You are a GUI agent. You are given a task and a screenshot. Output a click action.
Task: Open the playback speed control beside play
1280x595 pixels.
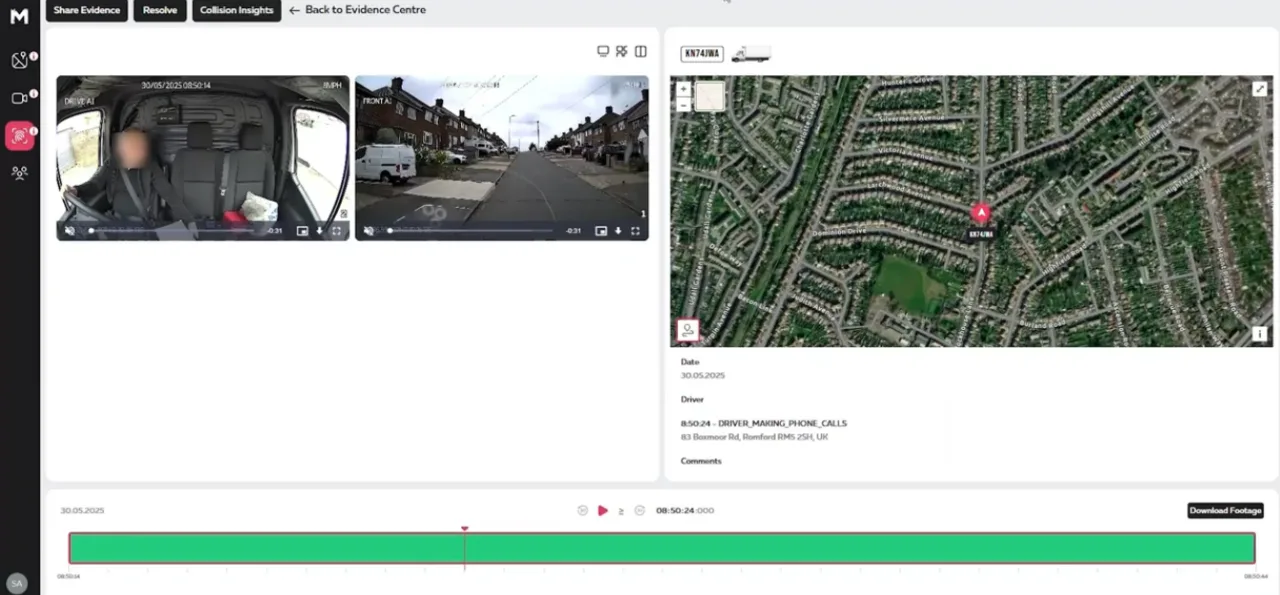(x=621, y=511)
